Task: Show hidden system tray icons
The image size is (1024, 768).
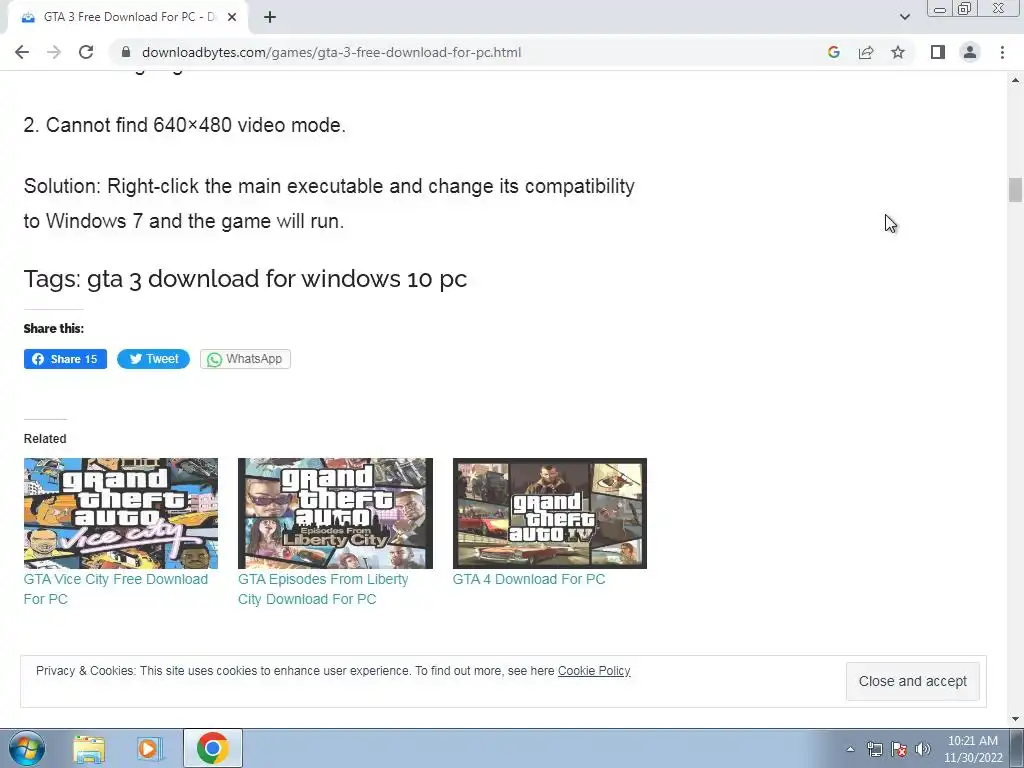Action: [850, 749]
